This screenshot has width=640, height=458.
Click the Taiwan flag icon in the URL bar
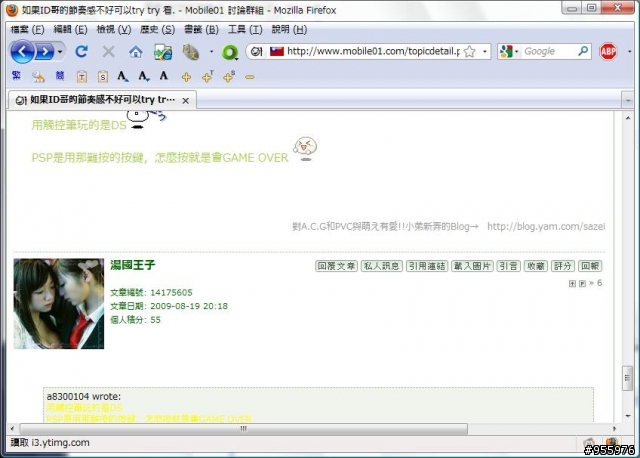(277, 51)
